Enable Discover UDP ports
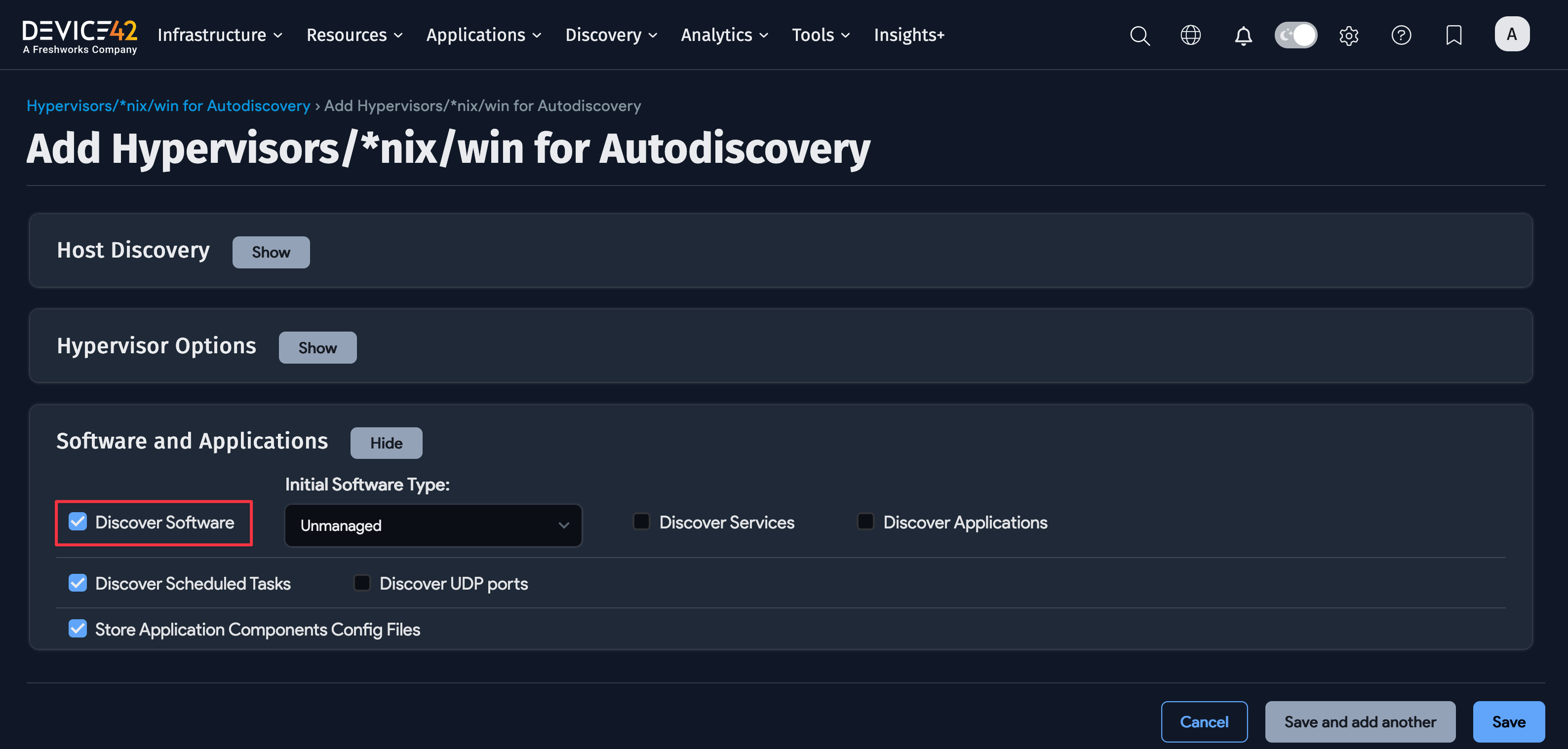The width and height of the screenshot is (1568, 749). pyautogui.click(x=361, y=582)
